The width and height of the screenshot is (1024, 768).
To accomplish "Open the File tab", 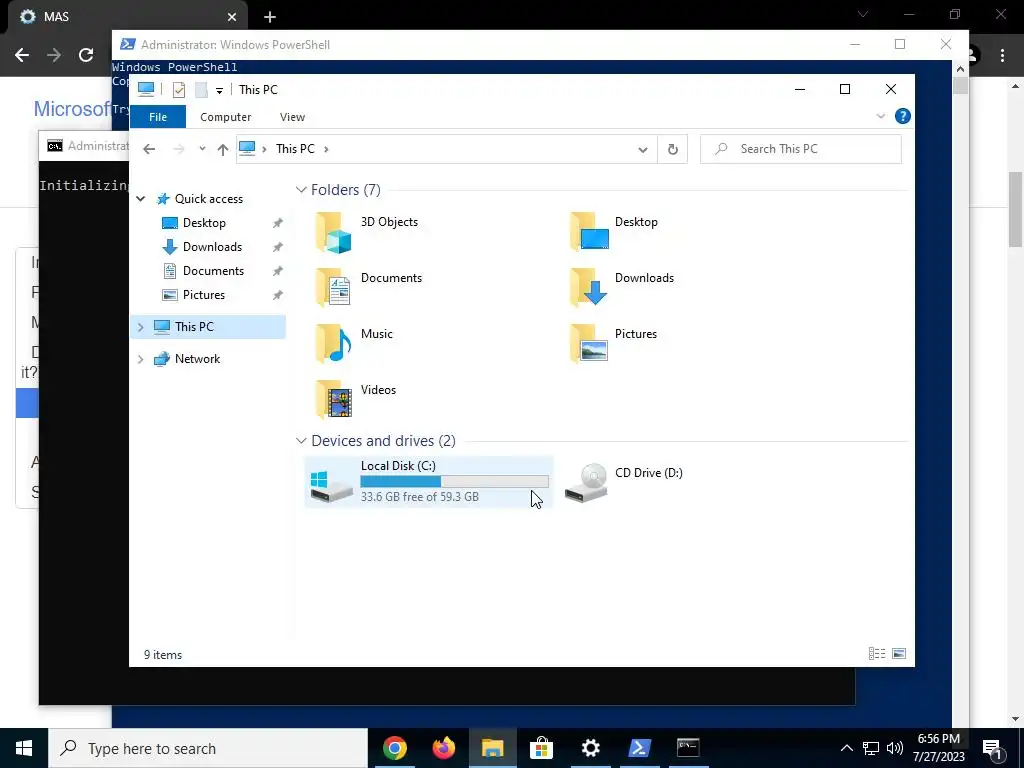I will pos(158,117).
